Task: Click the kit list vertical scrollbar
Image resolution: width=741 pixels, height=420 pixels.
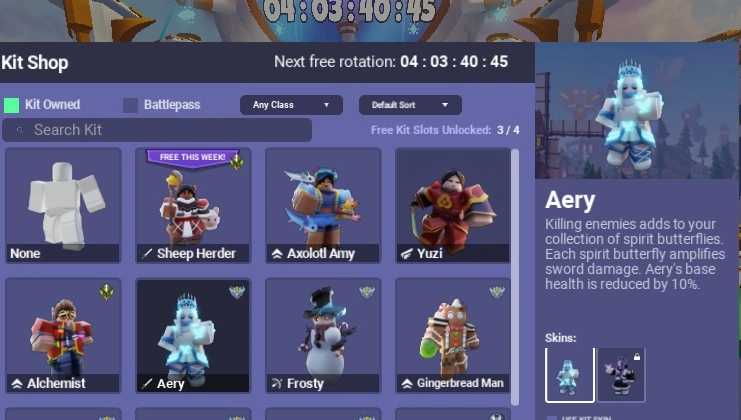Action: (x=515, y=276)
